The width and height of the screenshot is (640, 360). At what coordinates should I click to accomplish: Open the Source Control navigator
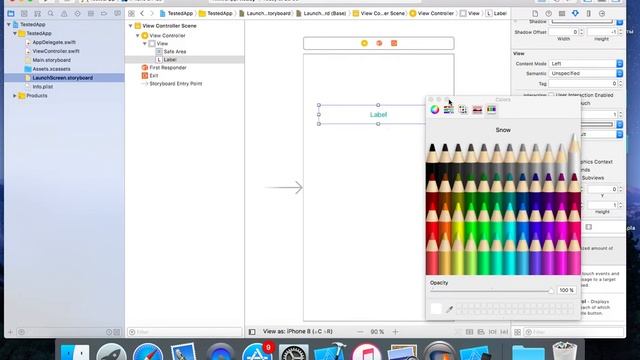coord(24,13)
